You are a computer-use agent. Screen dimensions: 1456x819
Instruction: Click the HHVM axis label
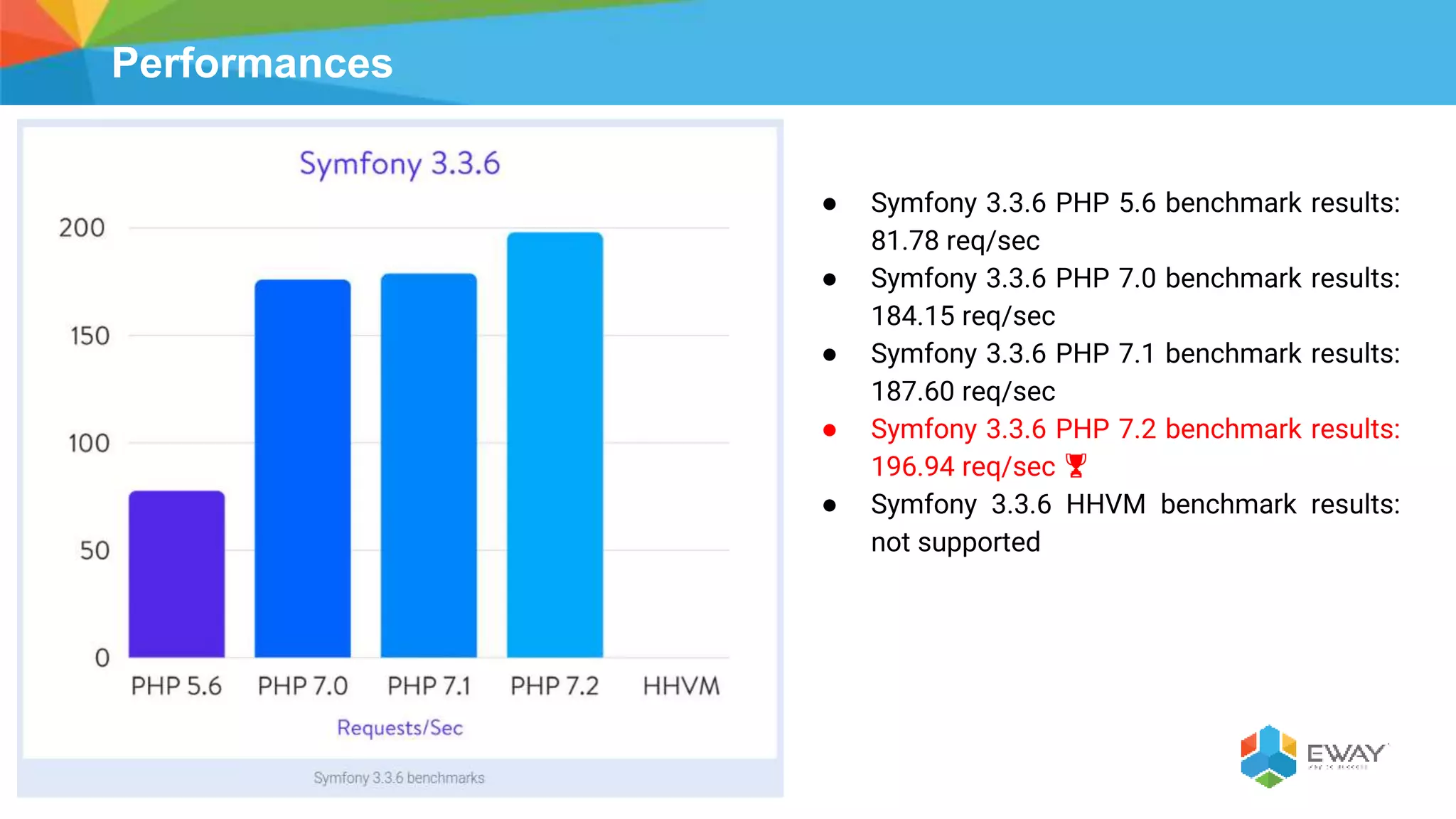point(681,686)
